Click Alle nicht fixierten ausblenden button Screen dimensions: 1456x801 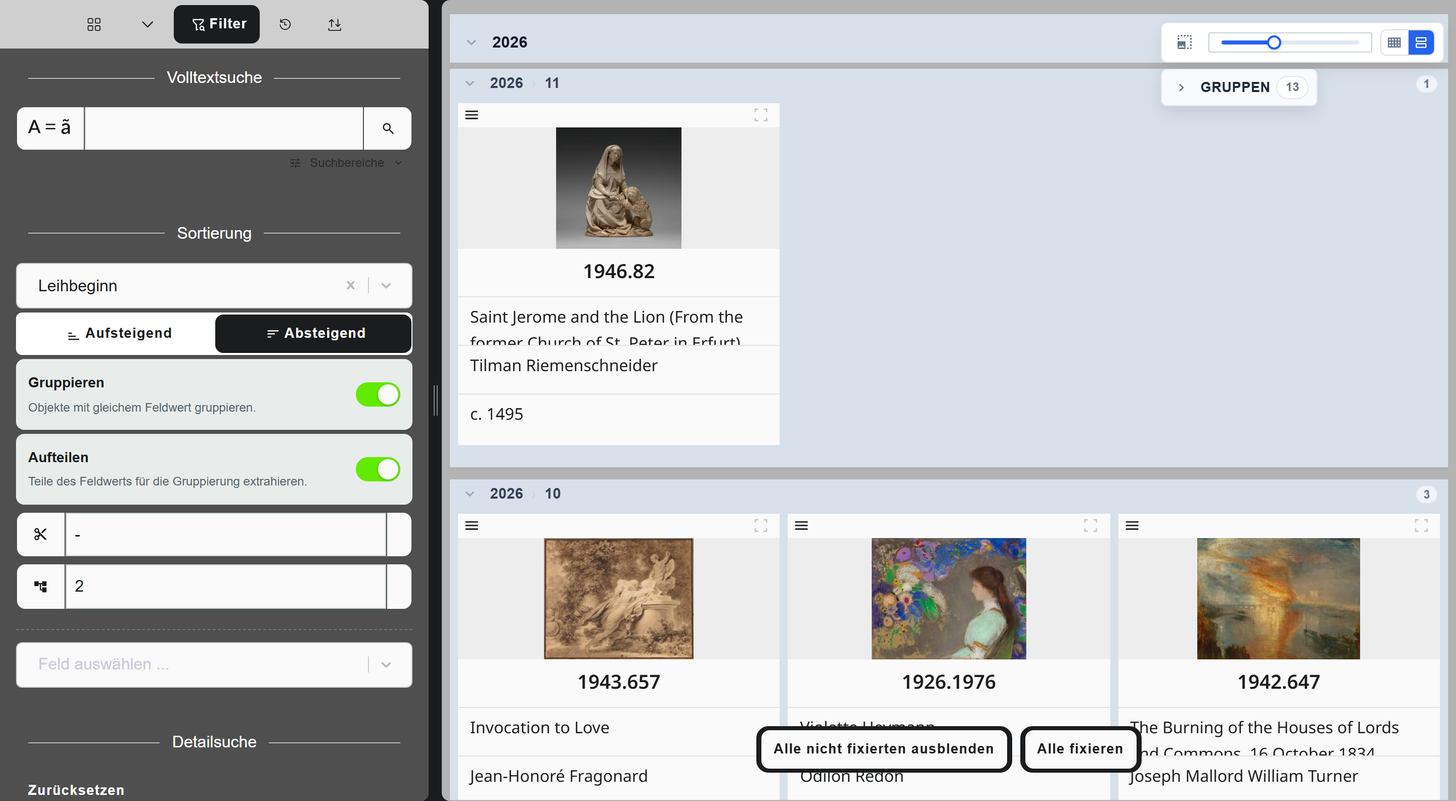tap(884, 749)
